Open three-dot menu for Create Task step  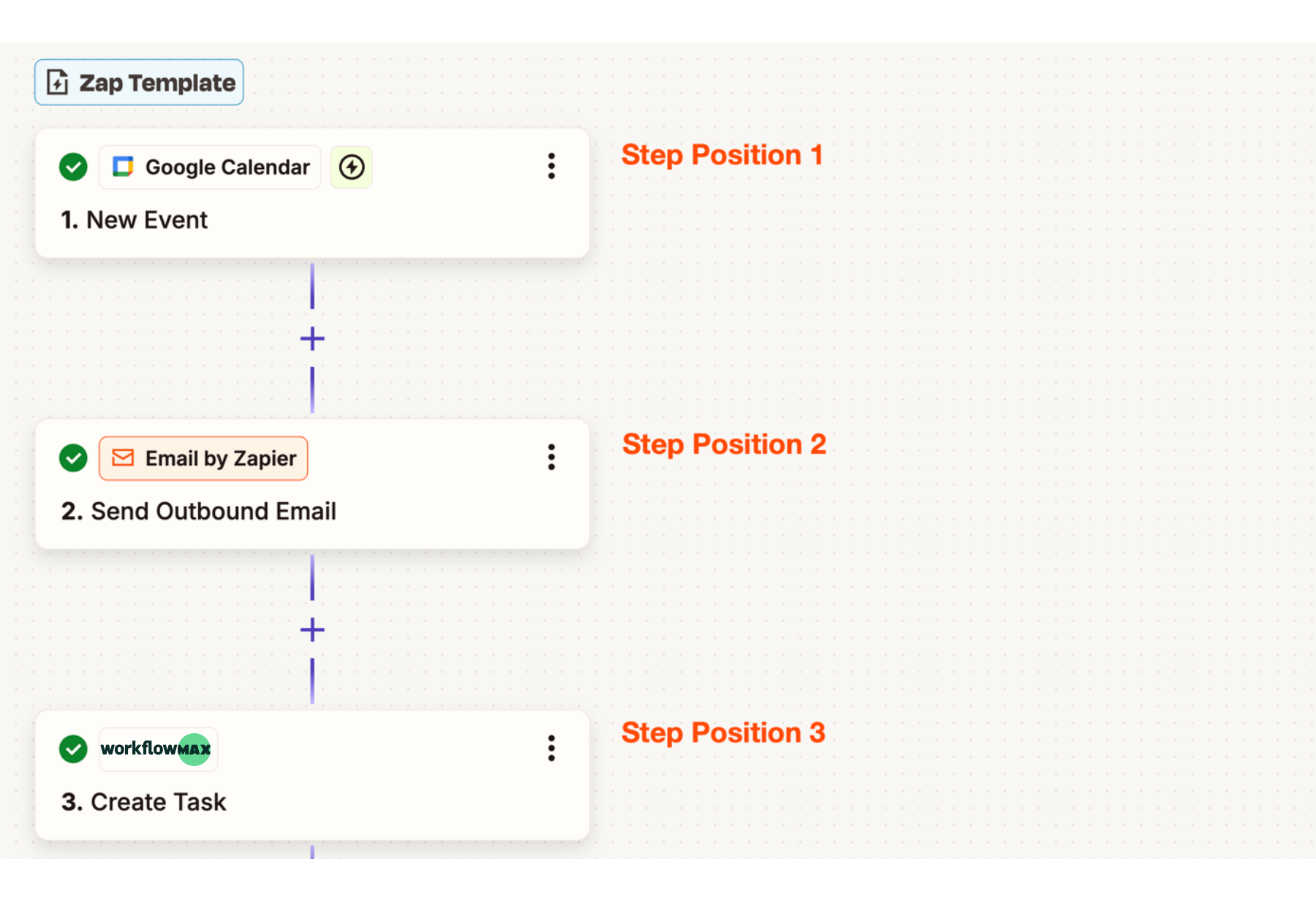click(x=551, y=748)
